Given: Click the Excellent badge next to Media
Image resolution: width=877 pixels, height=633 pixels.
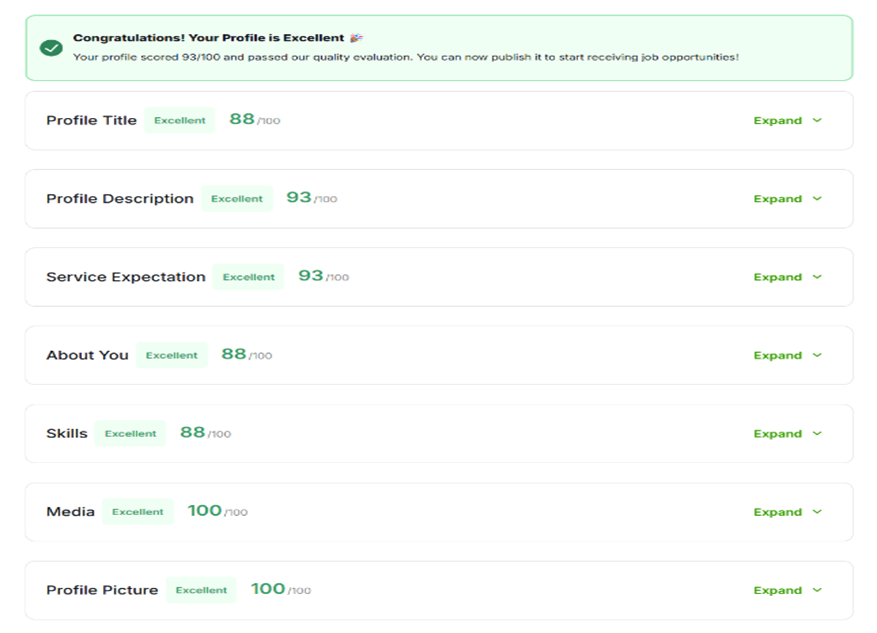Looking at the screenshot, I should [x=138, y=512].
